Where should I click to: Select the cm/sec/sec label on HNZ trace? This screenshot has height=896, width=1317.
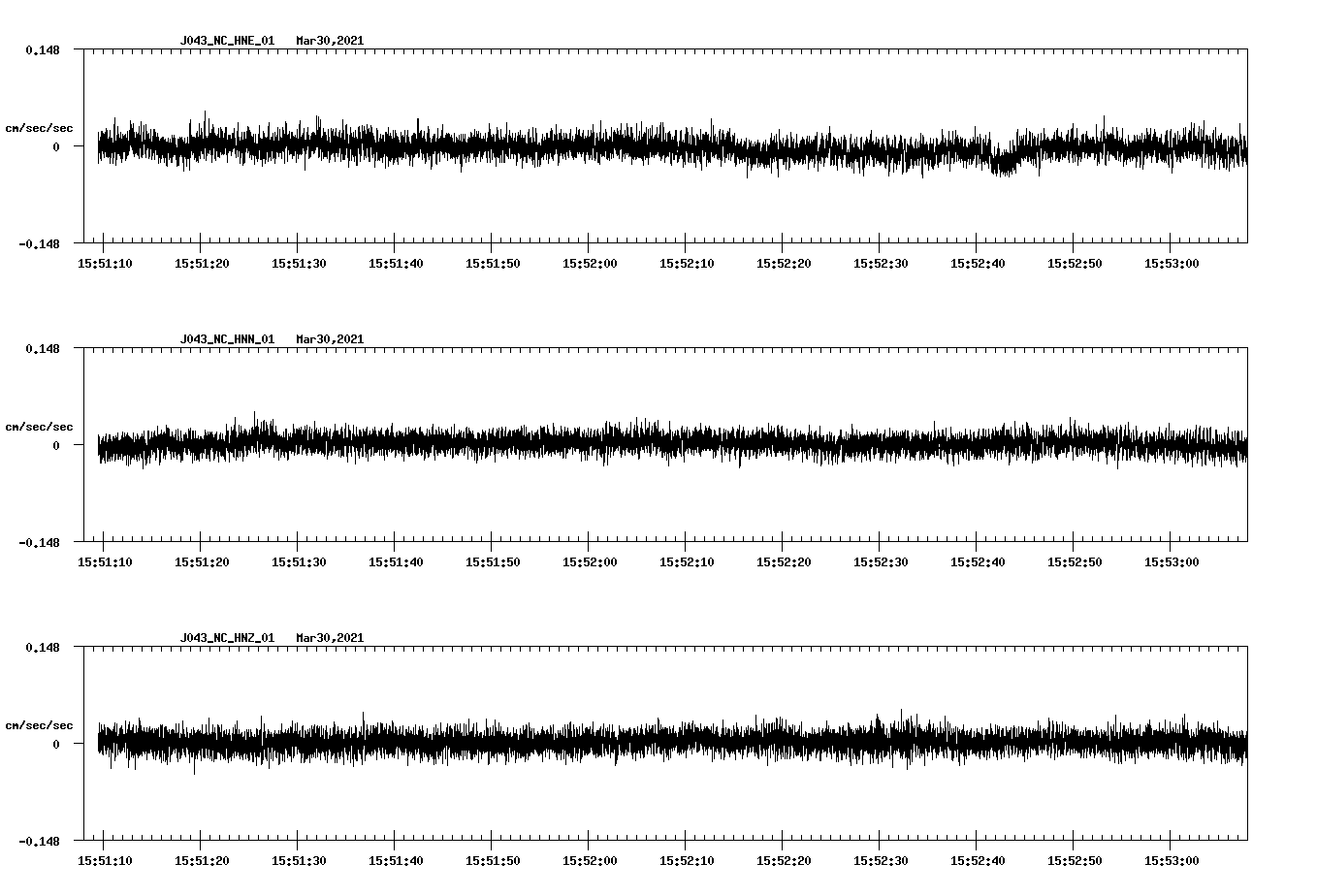[40, 724]
